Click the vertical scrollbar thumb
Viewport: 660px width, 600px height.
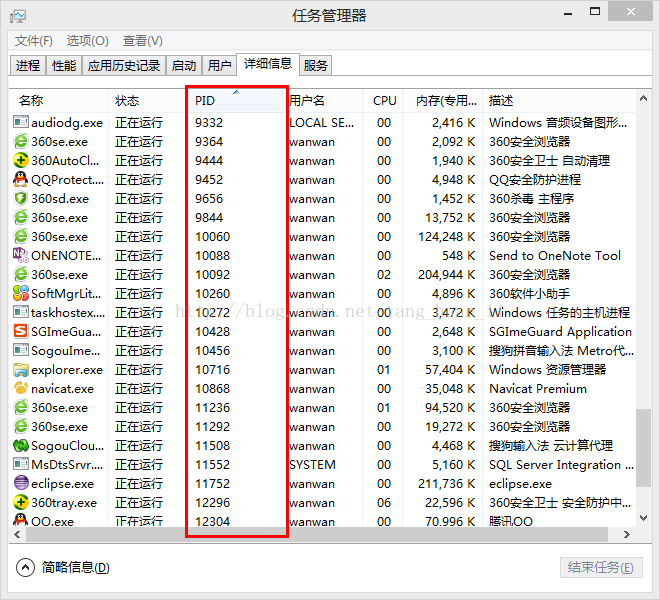click(x=643, y=447)
